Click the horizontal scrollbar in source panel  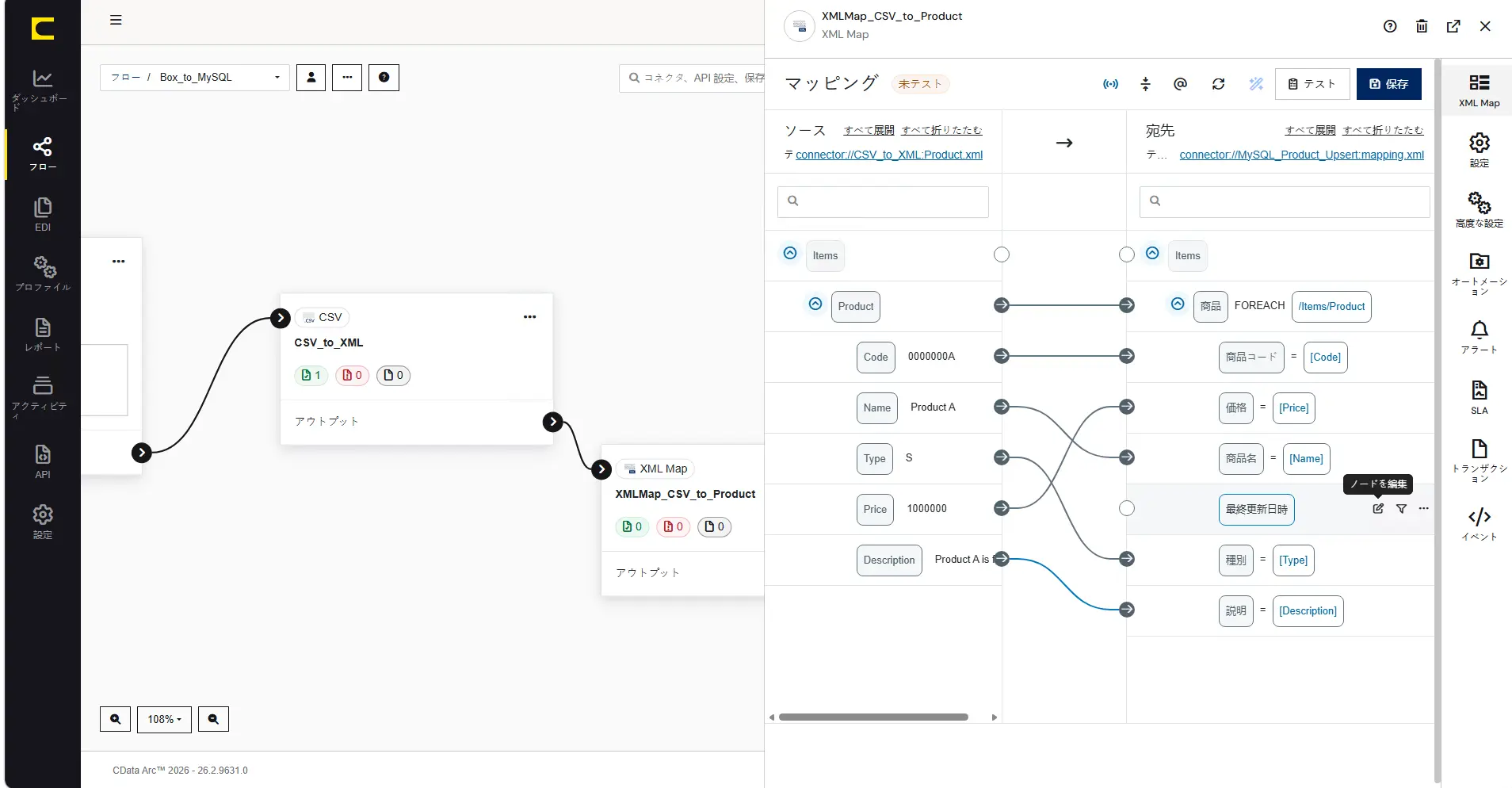873,717
